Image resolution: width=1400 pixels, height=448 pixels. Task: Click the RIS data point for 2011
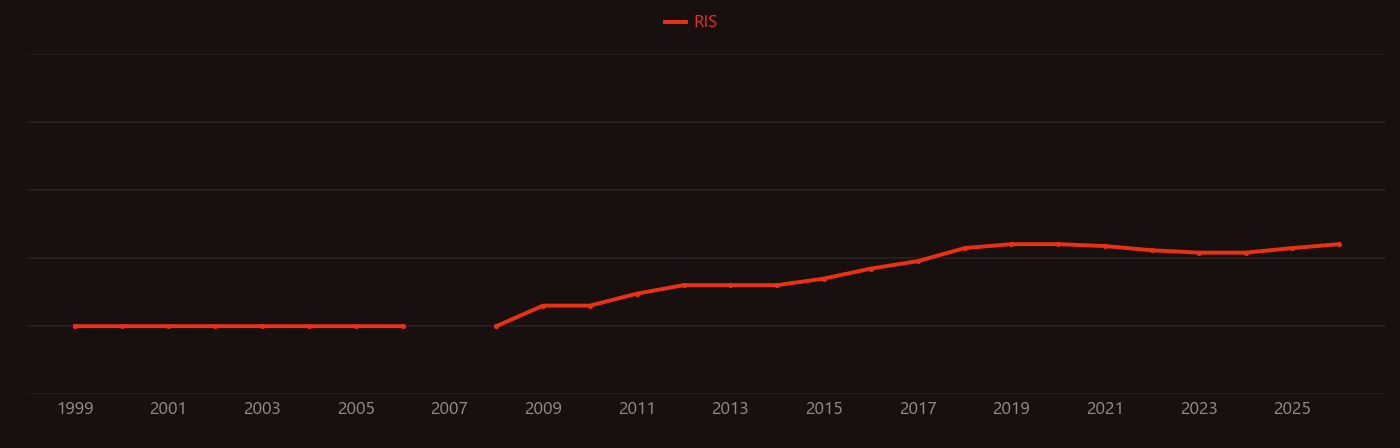pos(637,293)
